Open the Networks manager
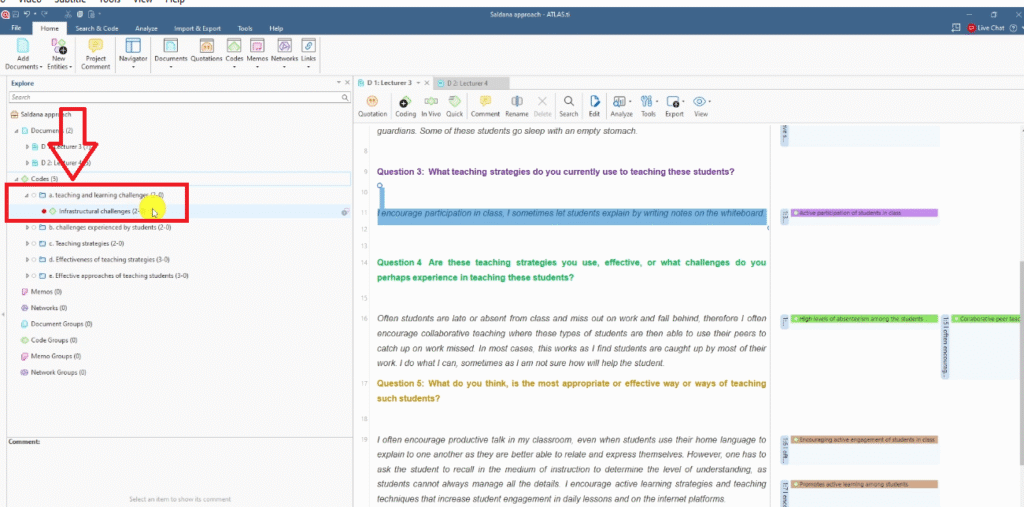This screenshot has height=507, width=1024. coord(284,52)
